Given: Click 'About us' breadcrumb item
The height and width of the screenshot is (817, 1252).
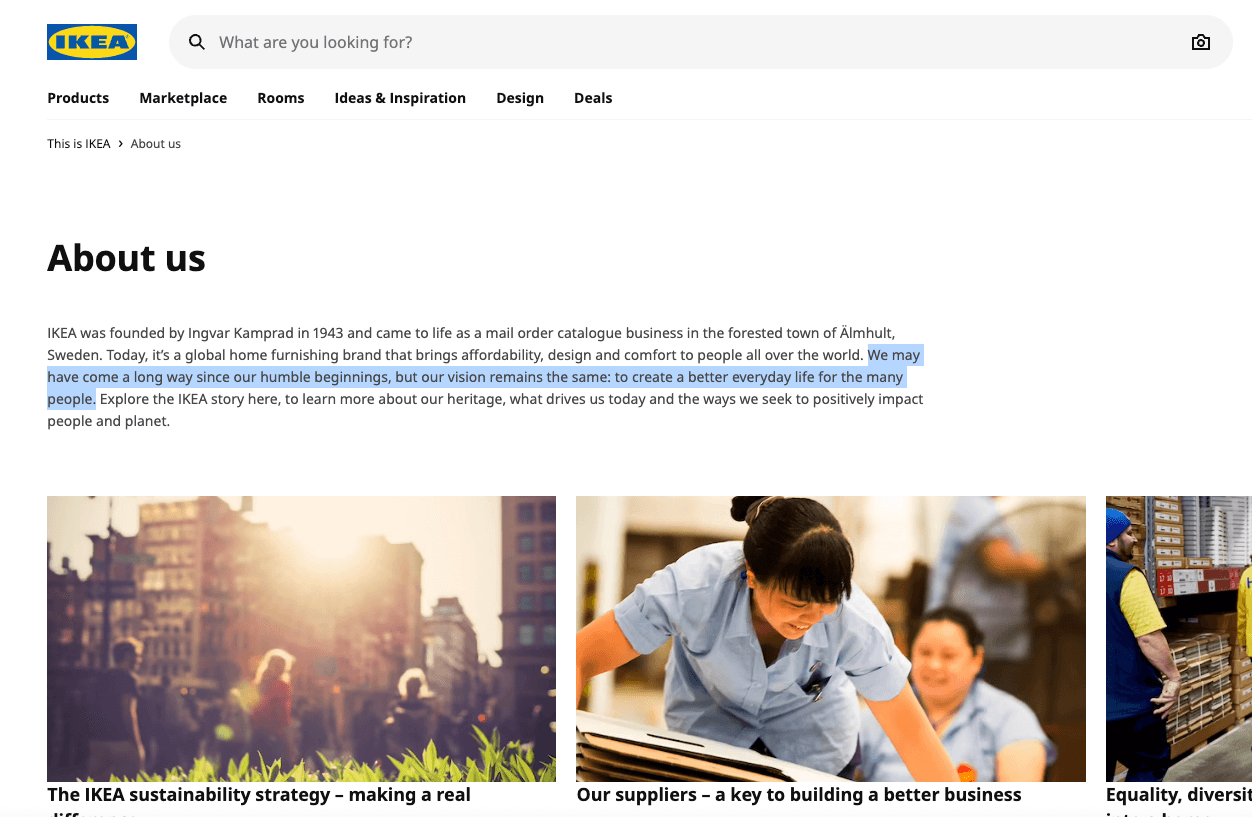Looking at the screenshot, I should click(156, 144).
